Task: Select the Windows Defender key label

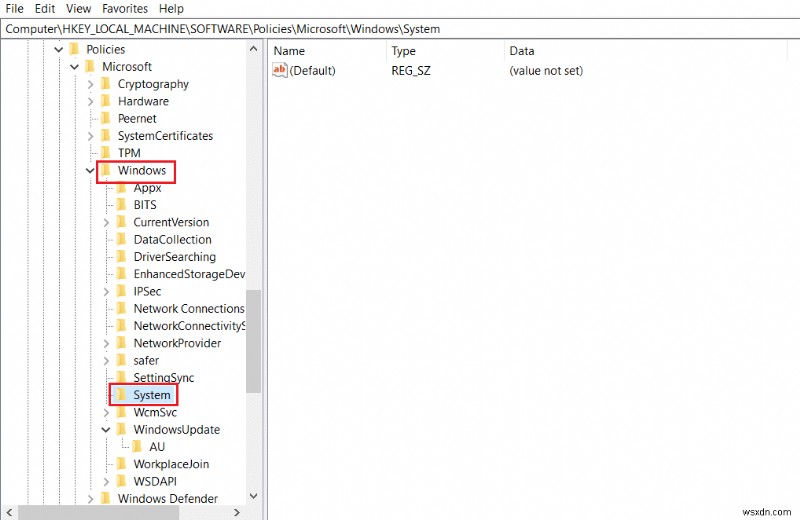Action: tap(168, 499)
